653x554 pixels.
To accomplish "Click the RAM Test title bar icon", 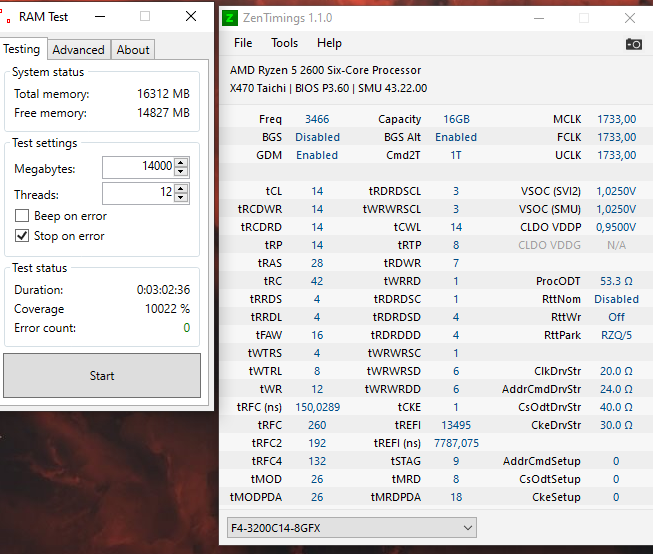I will [5, 17].
